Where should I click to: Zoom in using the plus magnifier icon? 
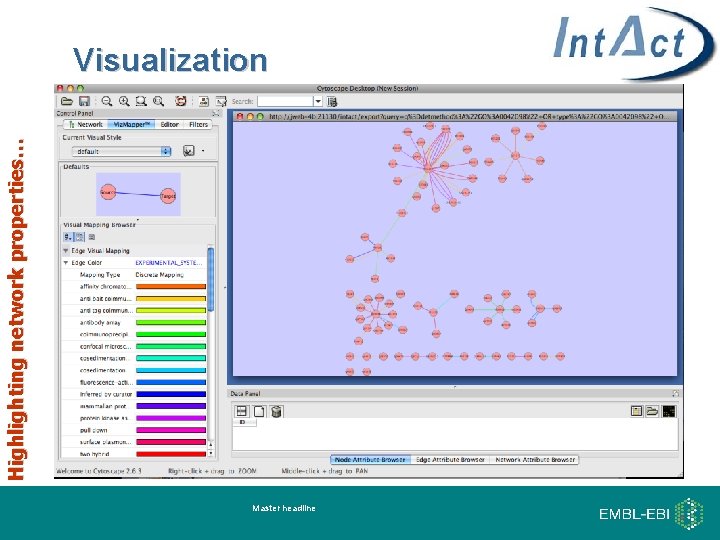coord(124,101)
